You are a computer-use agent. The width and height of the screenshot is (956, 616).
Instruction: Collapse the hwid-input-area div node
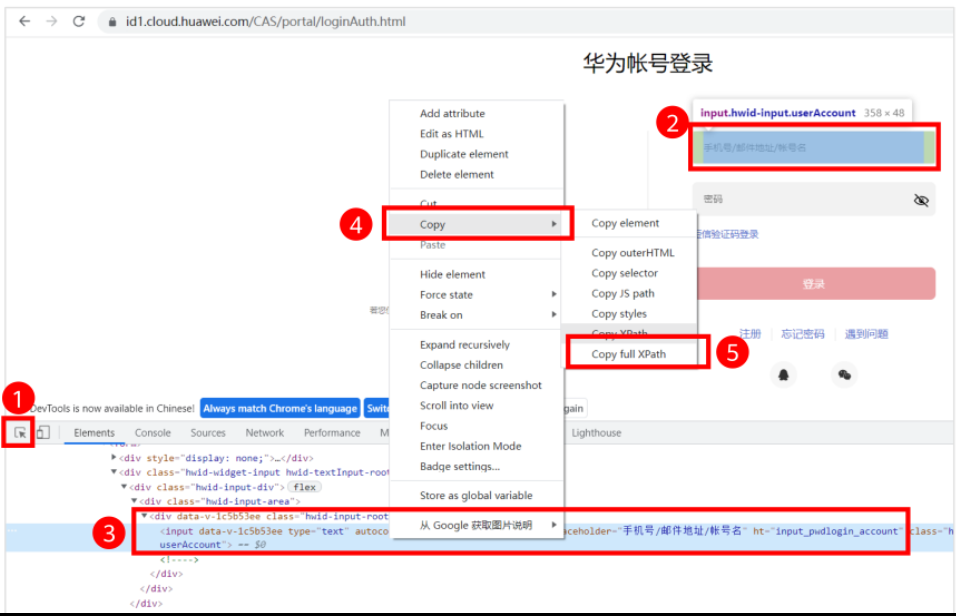click(134, 501)
